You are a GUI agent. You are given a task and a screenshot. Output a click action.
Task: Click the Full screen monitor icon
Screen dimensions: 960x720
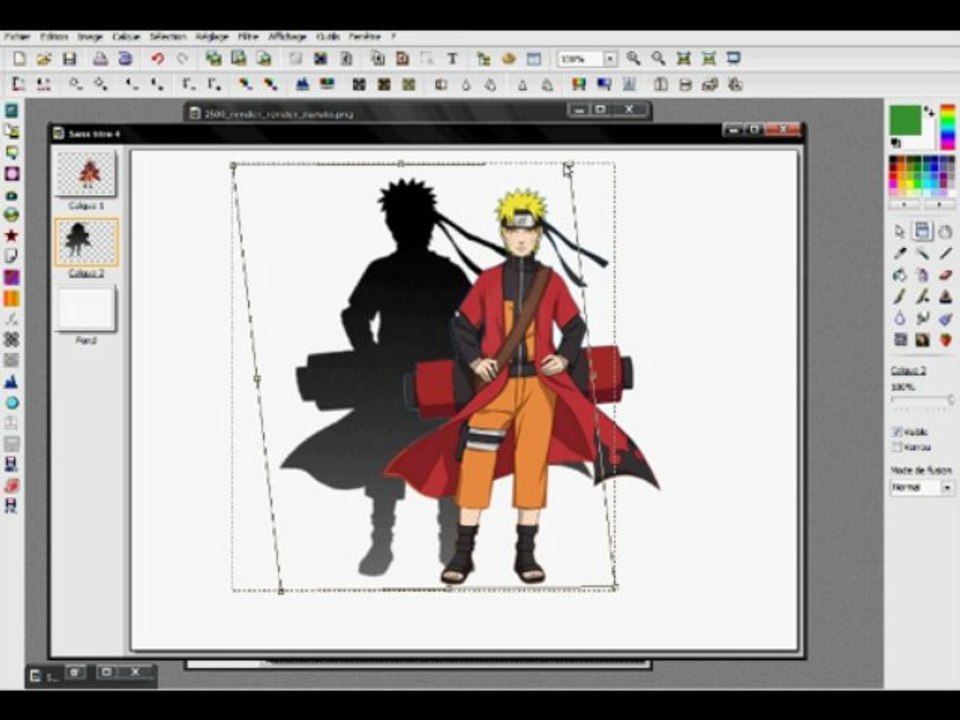[733, 58]
